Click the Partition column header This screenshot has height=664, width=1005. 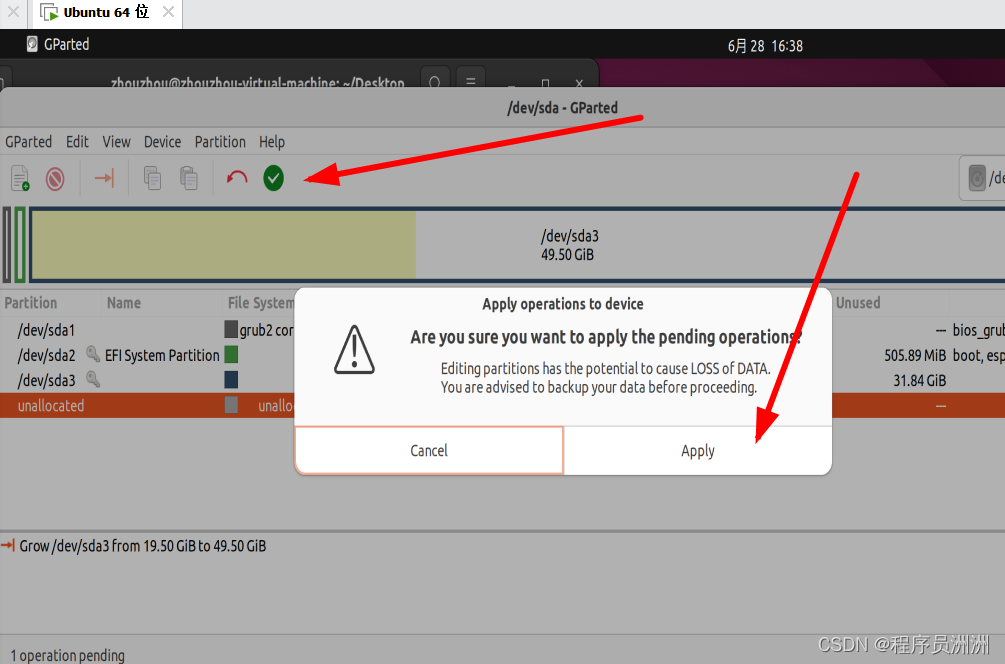[31, 303]
